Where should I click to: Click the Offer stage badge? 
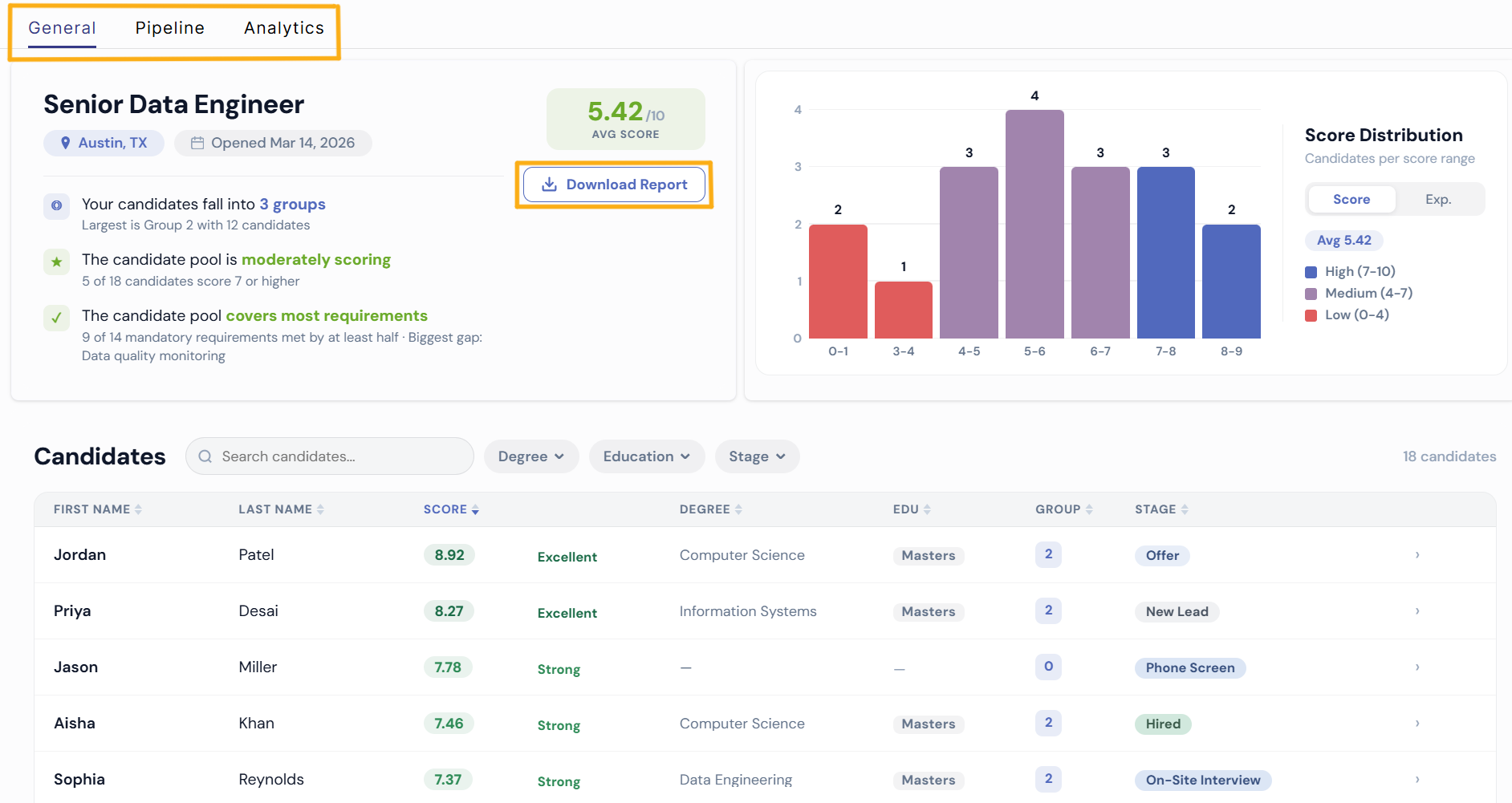coord(1162,556)
